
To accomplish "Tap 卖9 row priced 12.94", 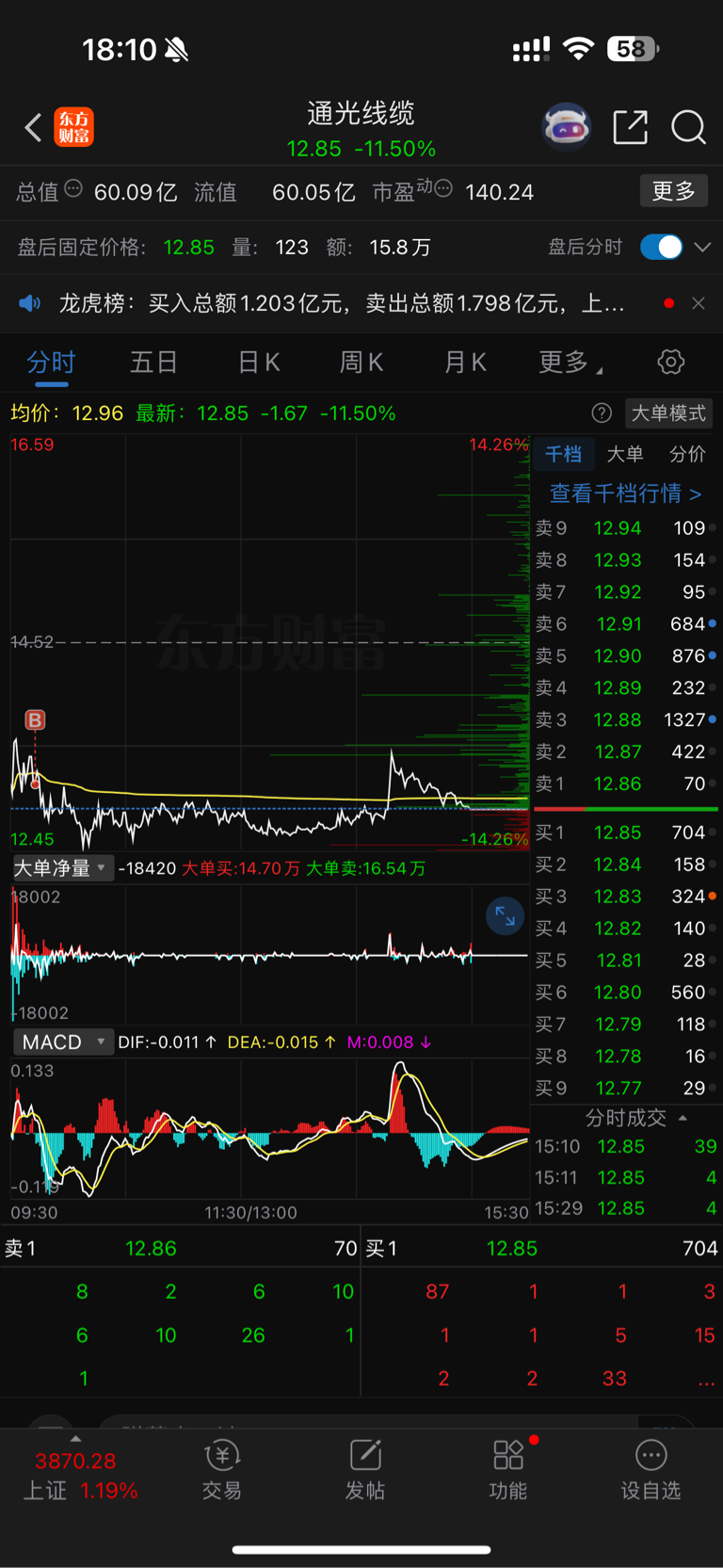I will 625,527.
